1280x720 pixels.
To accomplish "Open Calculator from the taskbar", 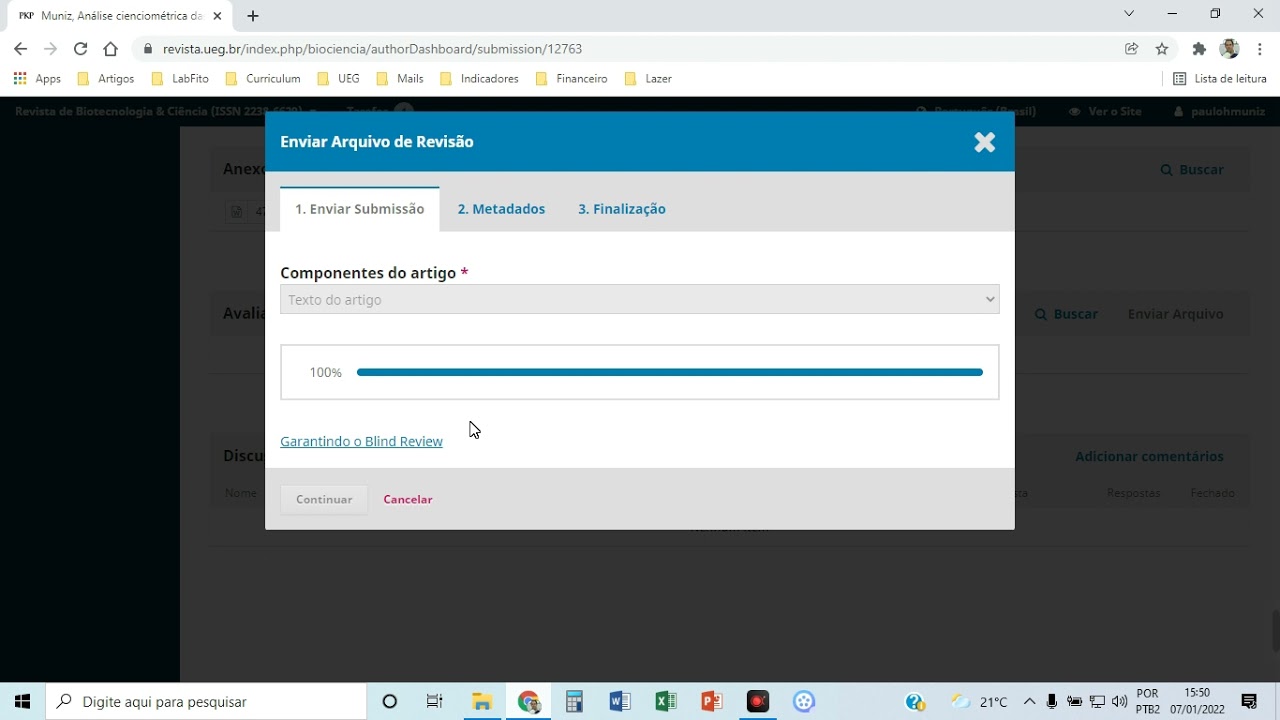I will pos(574,702).
